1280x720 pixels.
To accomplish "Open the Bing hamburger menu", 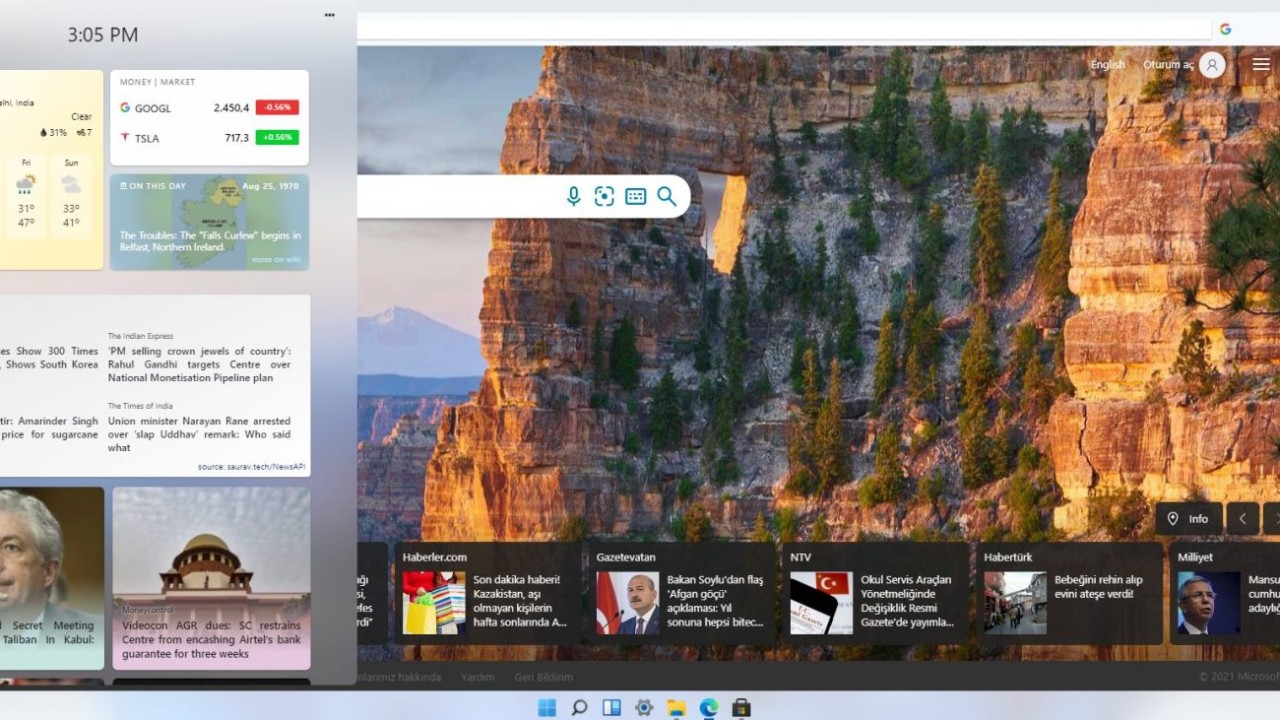I will pos(1261,65).
